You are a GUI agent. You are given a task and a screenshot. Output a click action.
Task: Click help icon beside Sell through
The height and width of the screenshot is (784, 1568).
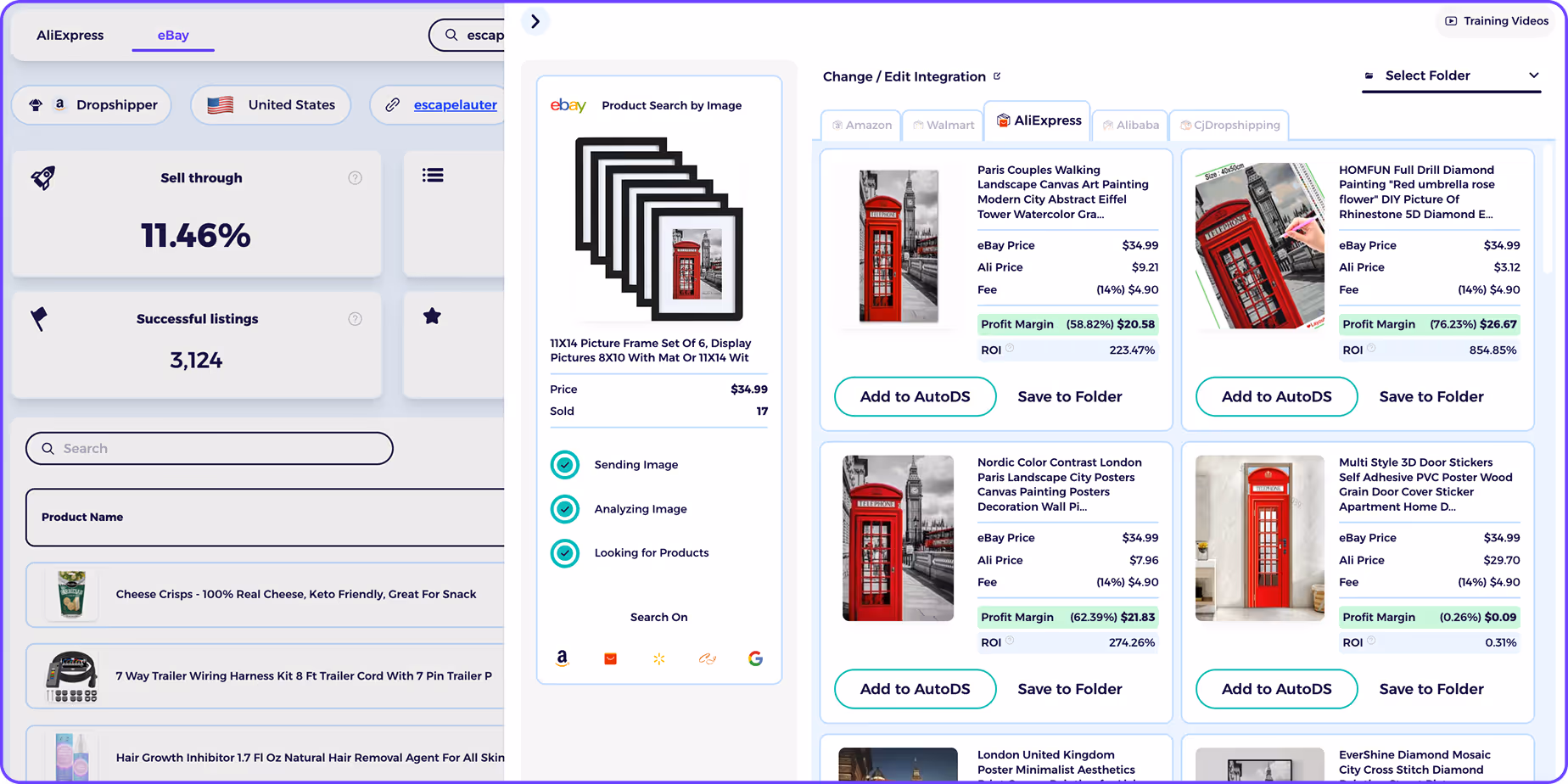click(355, 177)
